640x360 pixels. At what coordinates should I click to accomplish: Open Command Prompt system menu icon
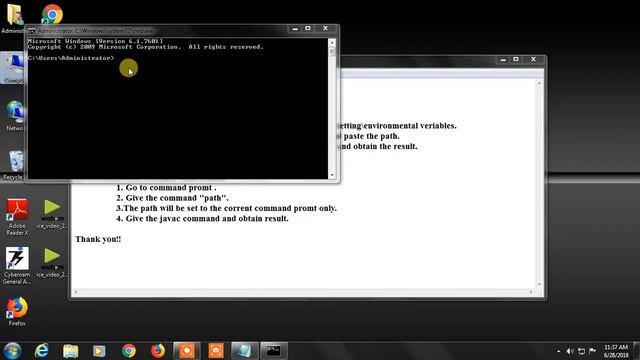pos(31,31)
